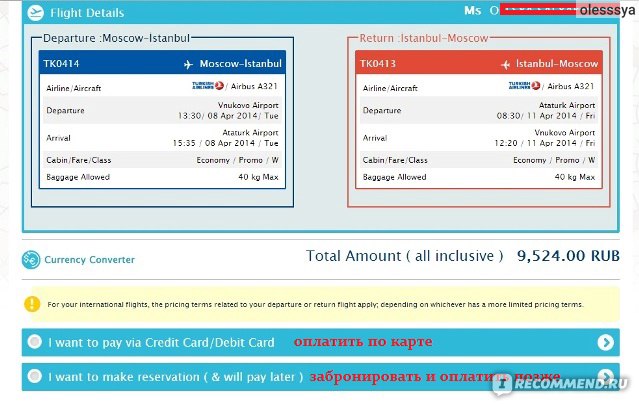
Task: Click 'Economy / Promo / W' in TK0413 card
Action: [x=554, y=160]
